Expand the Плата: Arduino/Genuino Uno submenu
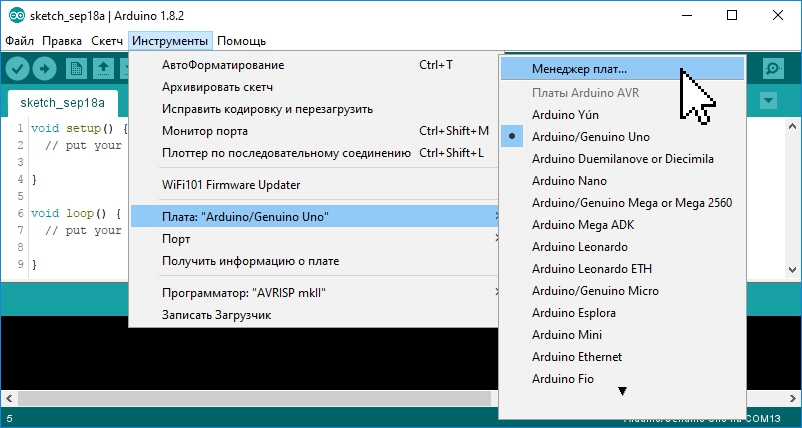The height and width of the screenshot is (428, 802). [x=314, y=217]
